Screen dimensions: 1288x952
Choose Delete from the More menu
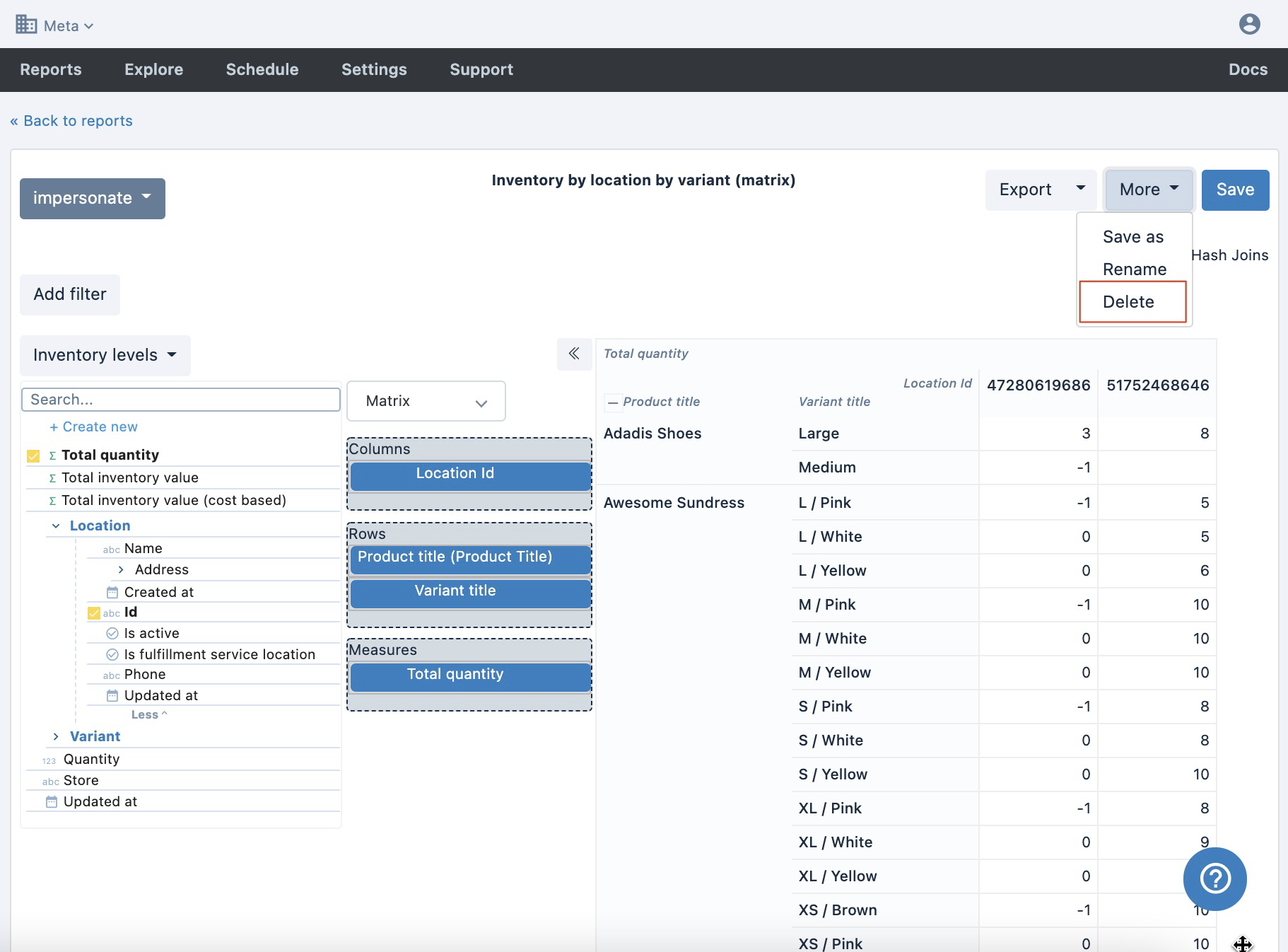(1128, 302)
